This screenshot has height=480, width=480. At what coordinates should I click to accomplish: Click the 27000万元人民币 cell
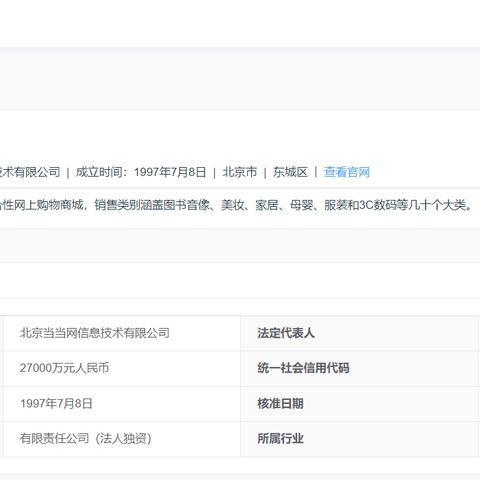[x=122, y=368]
